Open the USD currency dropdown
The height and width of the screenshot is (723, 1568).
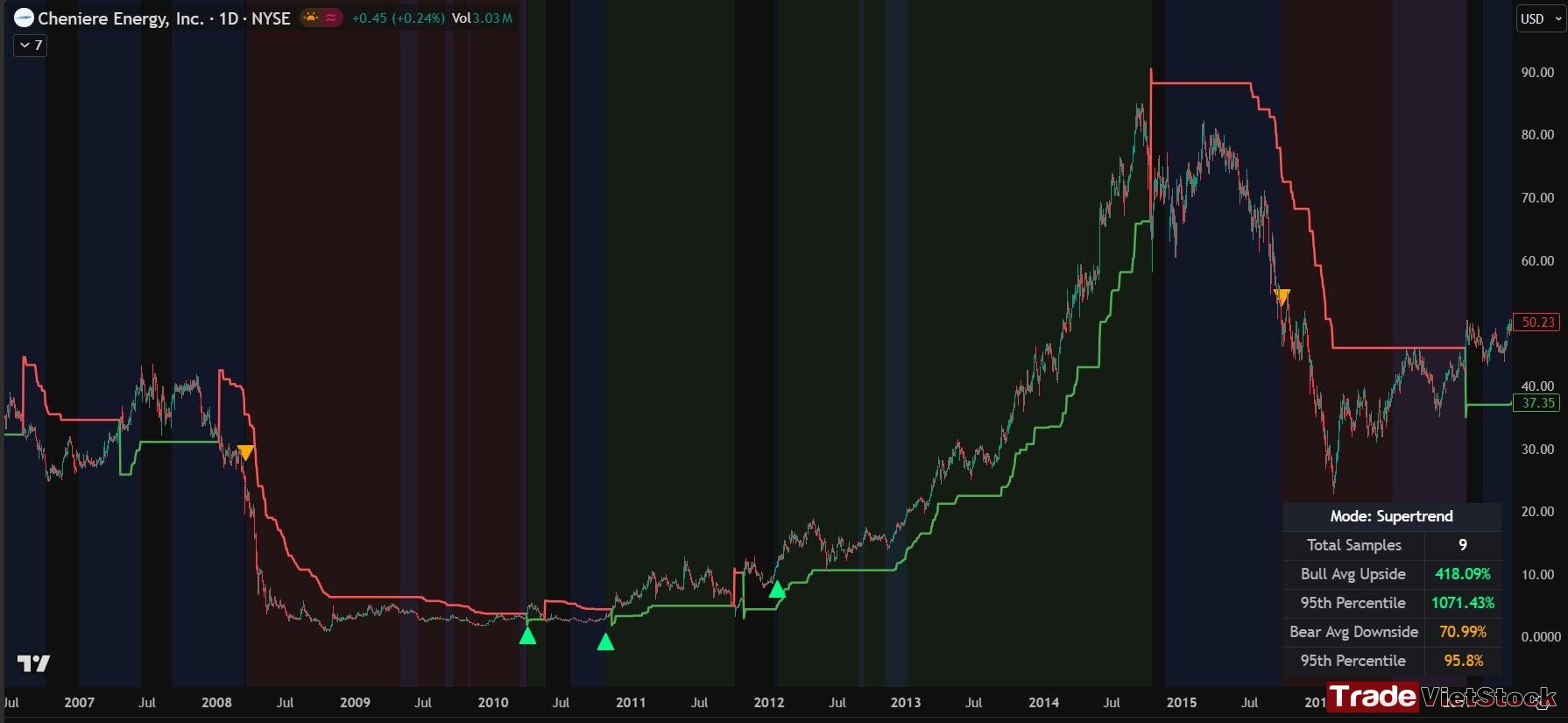click(x=1541, y=18)
